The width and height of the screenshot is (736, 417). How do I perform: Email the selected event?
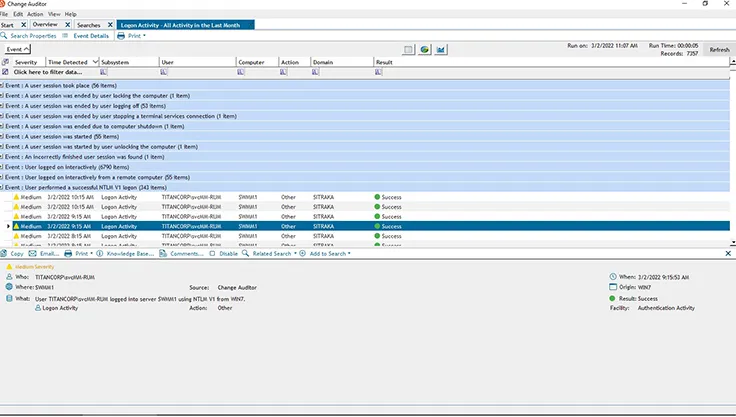pyautogui.click(x=44, y=254)
